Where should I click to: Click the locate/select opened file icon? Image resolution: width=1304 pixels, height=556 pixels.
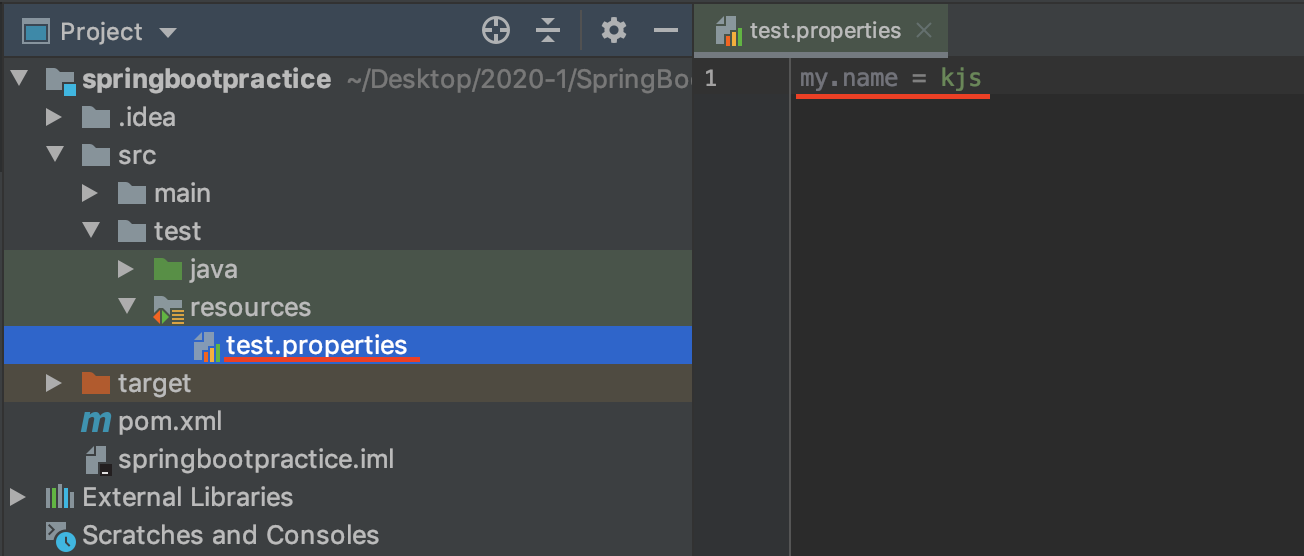tap(496, 31)
